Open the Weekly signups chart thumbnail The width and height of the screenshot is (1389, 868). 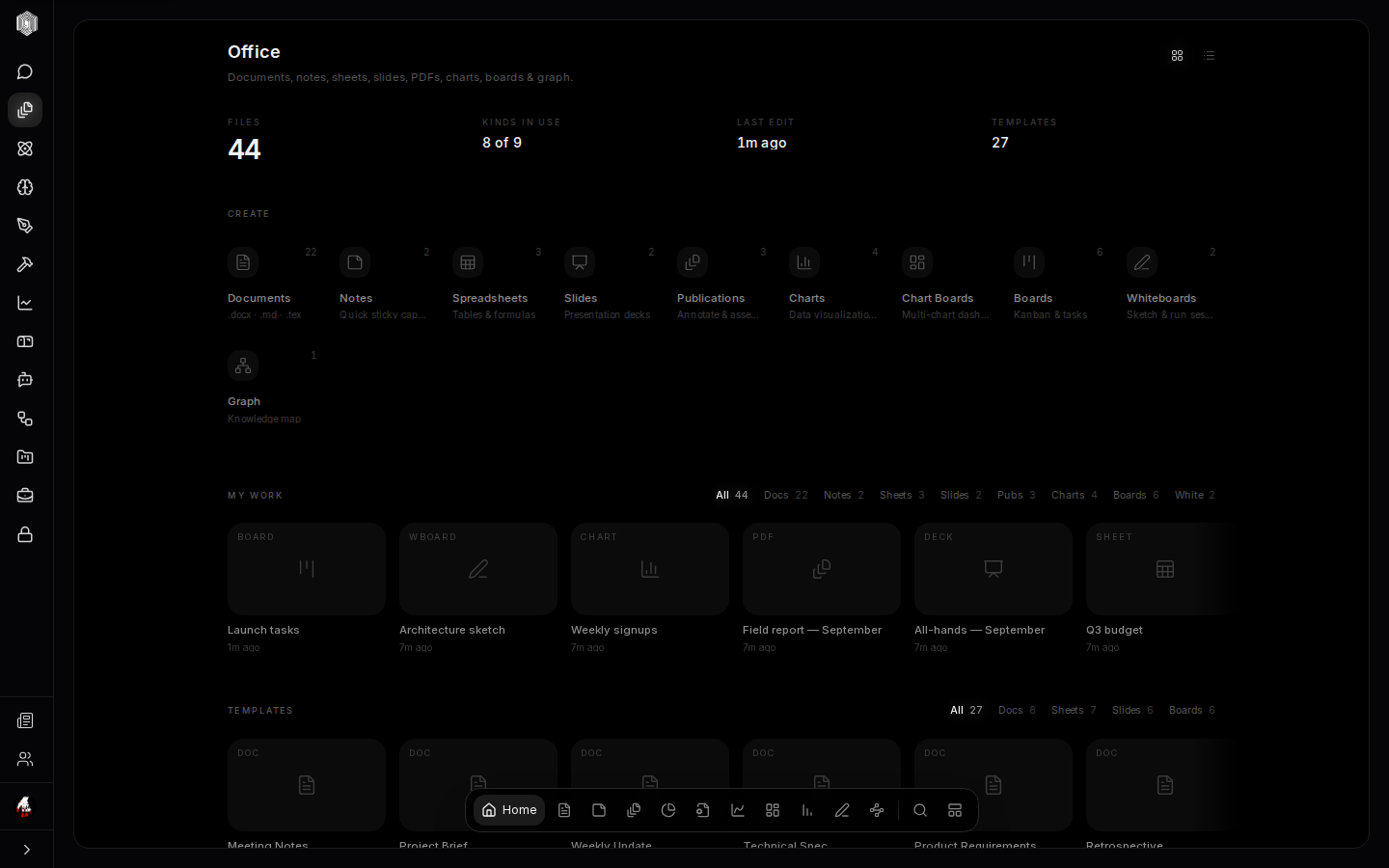coord(650,569)
